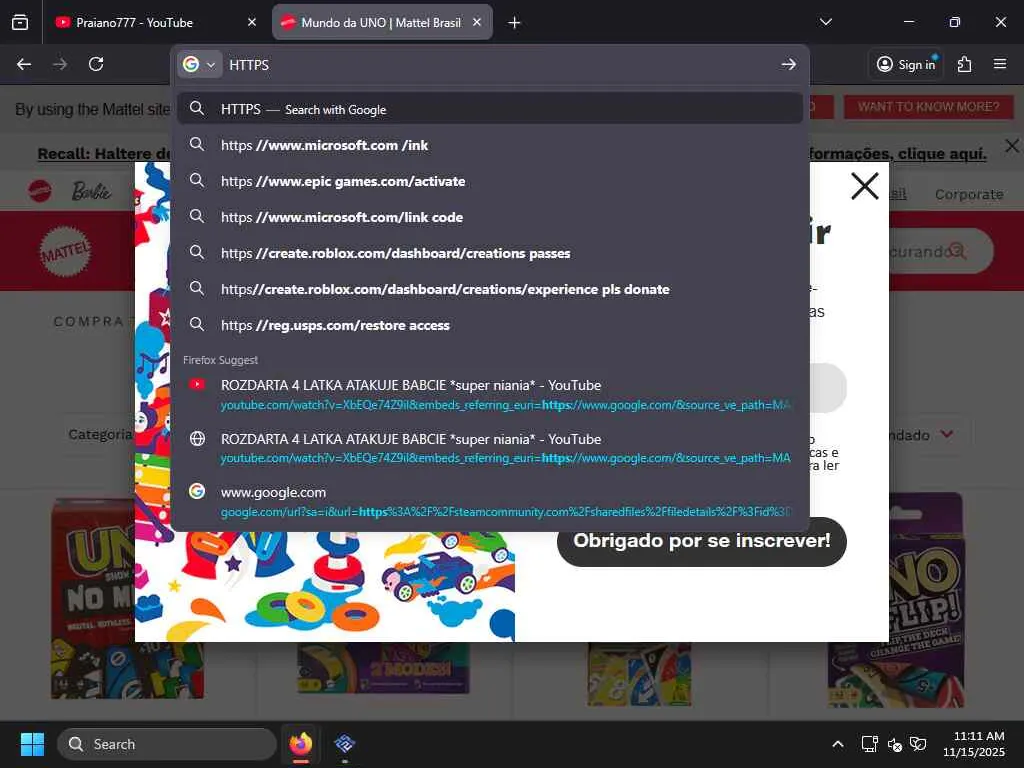Image resolution: width=1024 pixels, height=768 pixels.
Task: Open the list all tabs chevron
Action: [x=825, y=22]
